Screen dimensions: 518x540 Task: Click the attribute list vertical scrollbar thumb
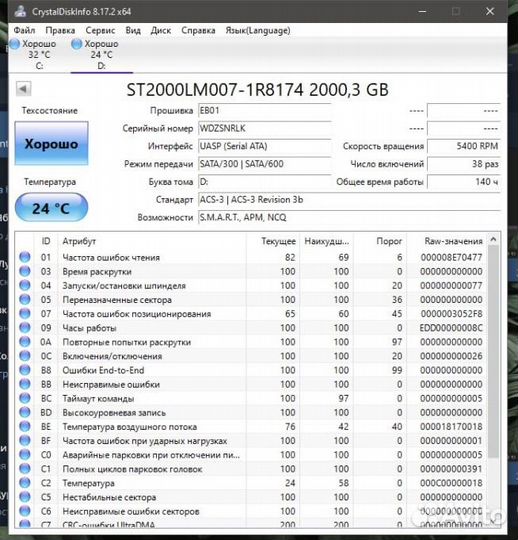(x=494, y=351)
